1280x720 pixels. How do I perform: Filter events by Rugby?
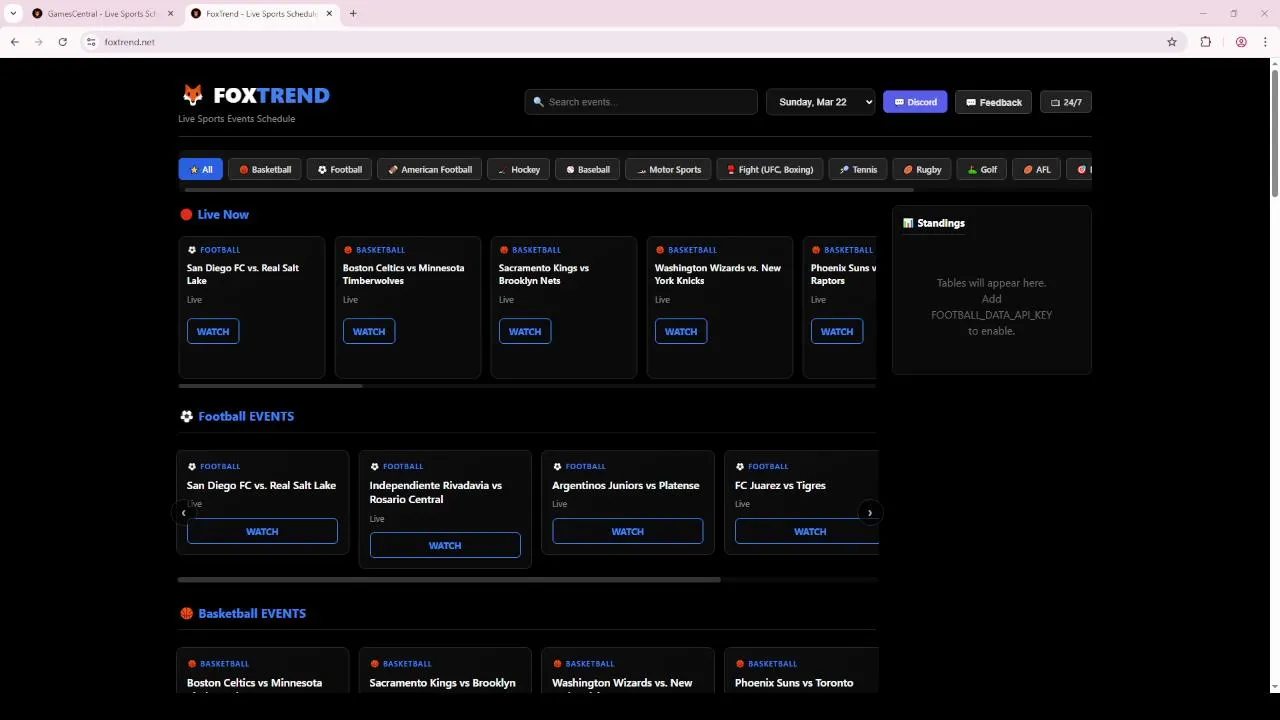(x=922, y=170)
